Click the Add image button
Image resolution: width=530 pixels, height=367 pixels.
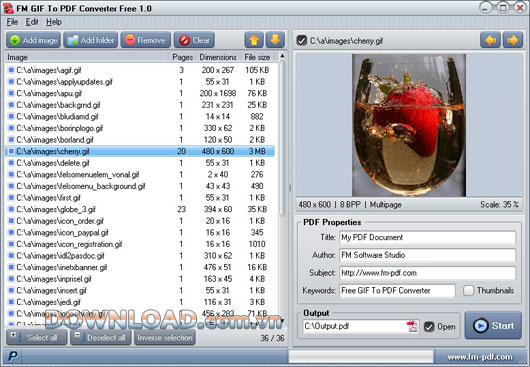[x=33, y=40]
